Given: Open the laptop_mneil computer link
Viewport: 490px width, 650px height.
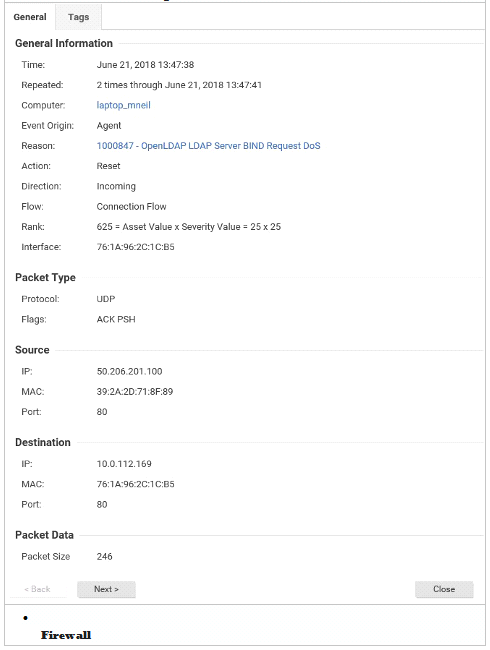Looking at the screenshot, I should [x=124, y=105].
